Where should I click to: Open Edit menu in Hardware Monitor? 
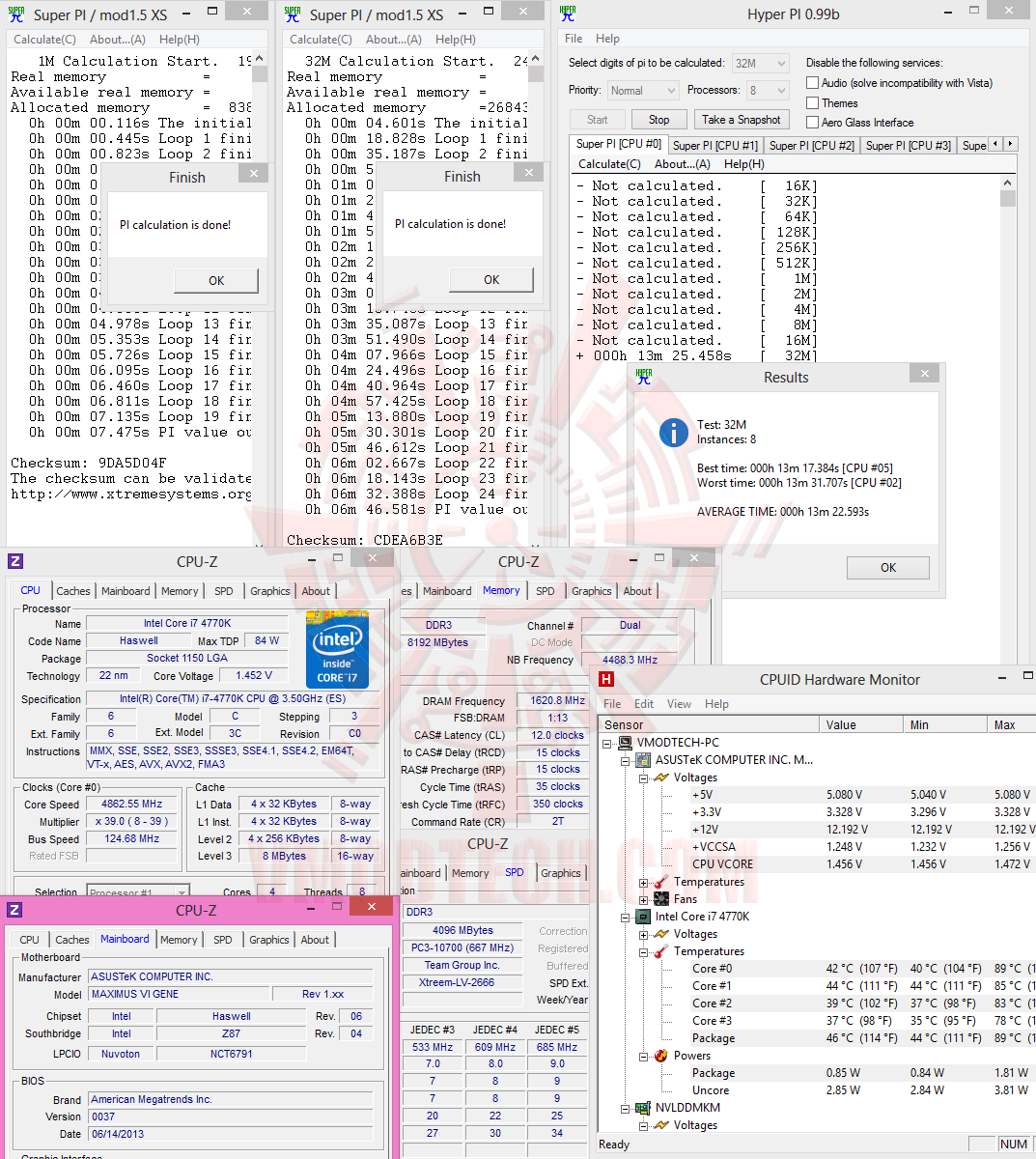click(644, 704)
